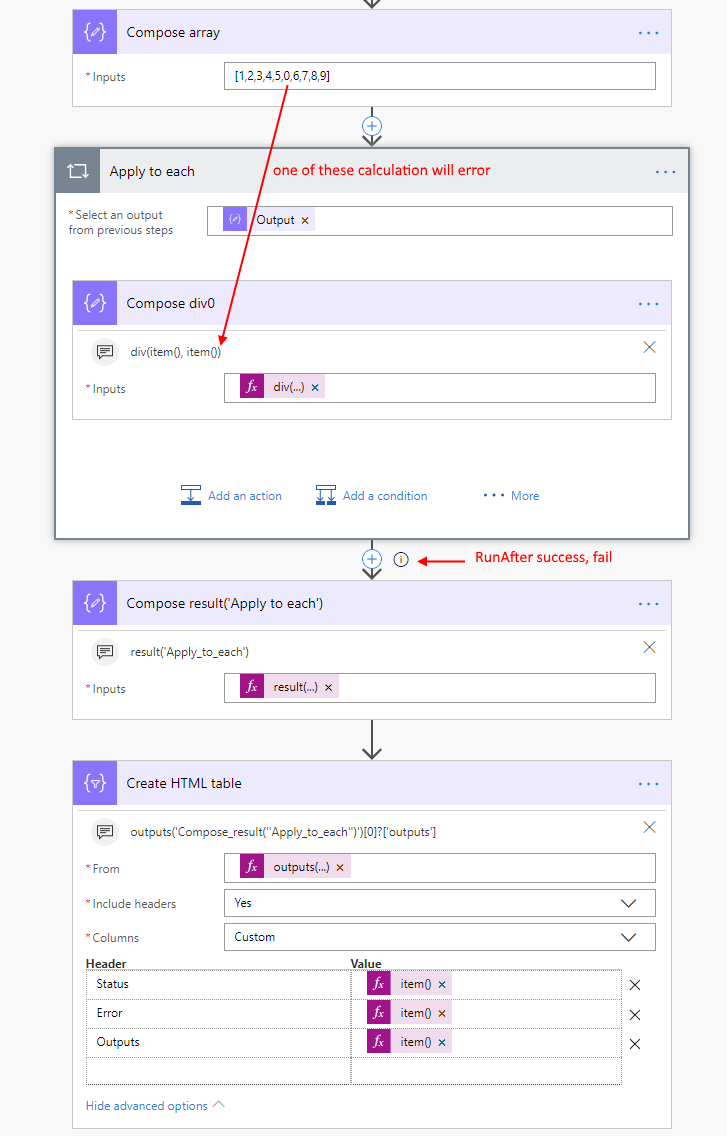The image size is (727, 1136).
Task: Open the Apply to each ellipsis menu
Action: 665,172
